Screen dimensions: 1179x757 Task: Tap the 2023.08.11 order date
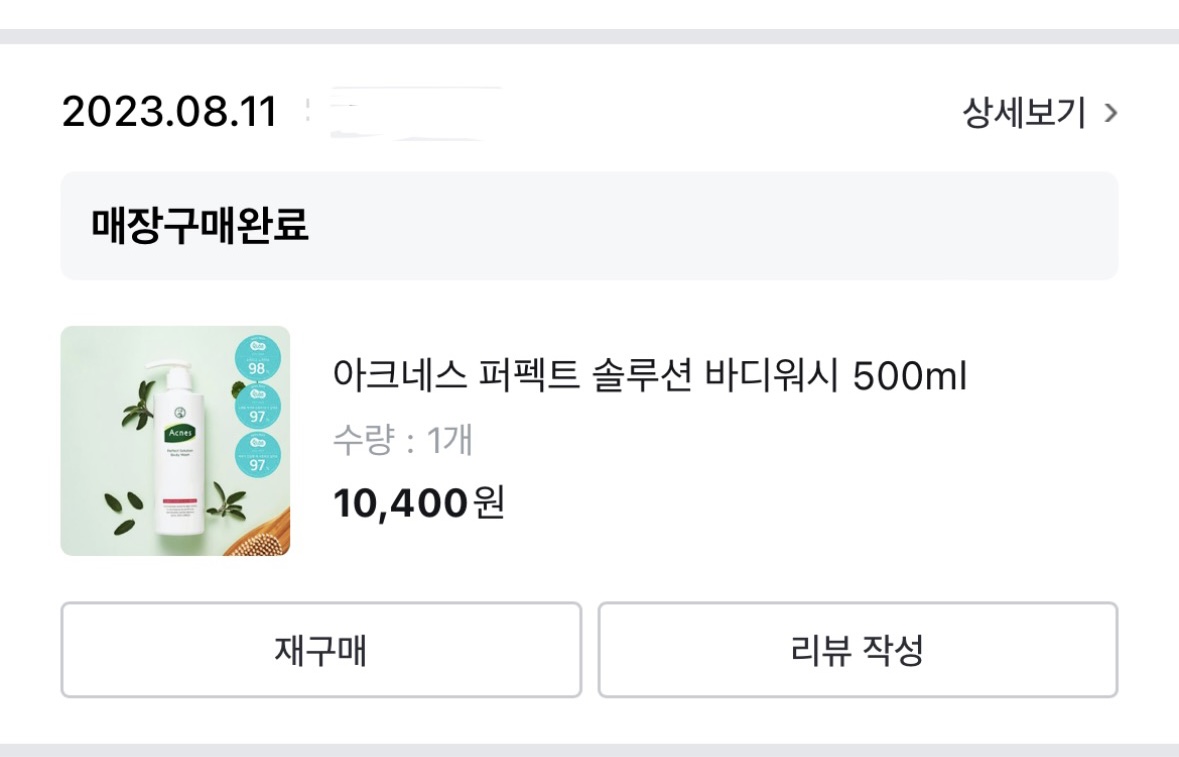(x=169, y=112)
